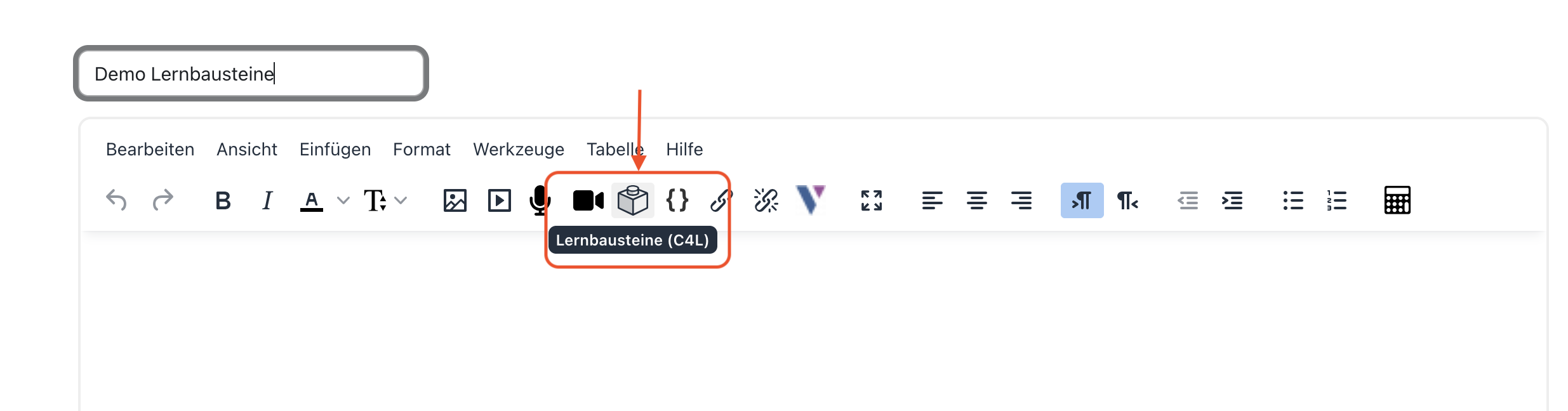Remove link using the unlink icon
The width and height of the screenshot is (1568, 411).
coord(766,200)
